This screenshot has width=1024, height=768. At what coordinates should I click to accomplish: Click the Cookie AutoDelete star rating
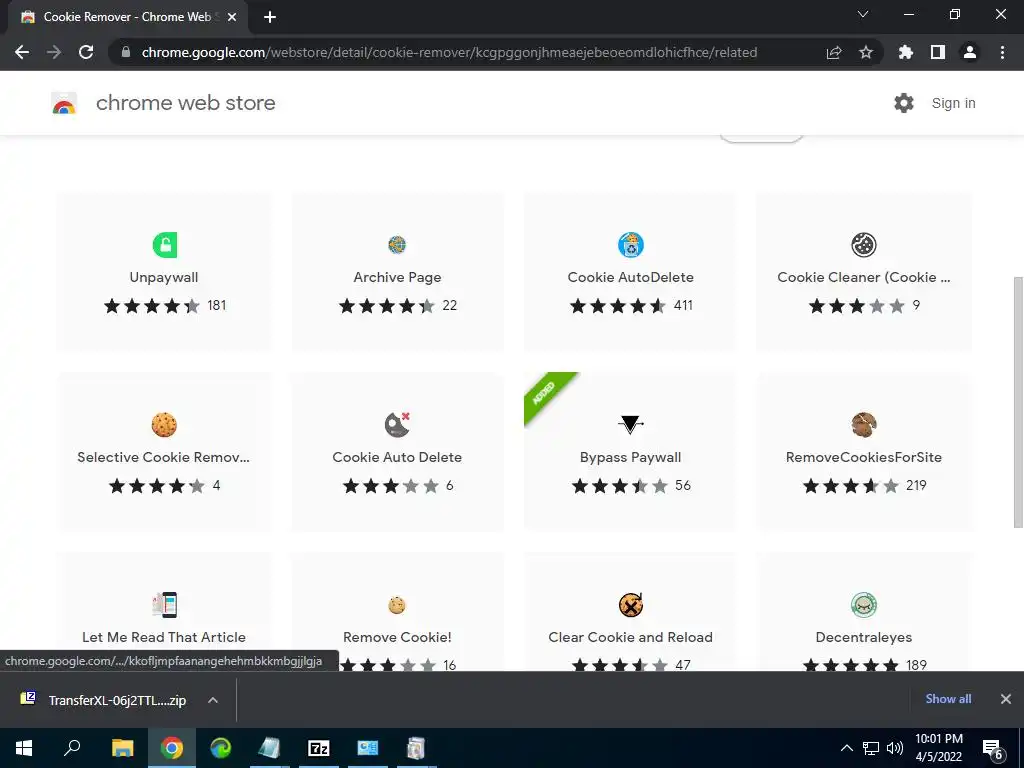tap(617, 306)
